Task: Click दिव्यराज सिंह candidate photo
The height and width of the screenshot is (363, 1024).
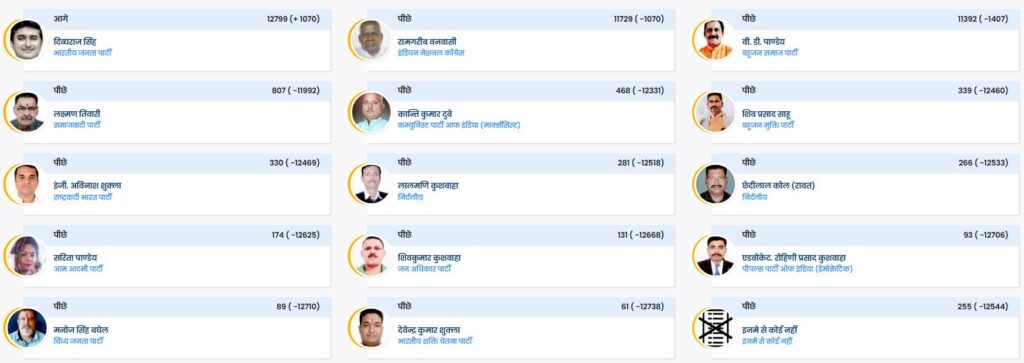Action: click(27, 40)
